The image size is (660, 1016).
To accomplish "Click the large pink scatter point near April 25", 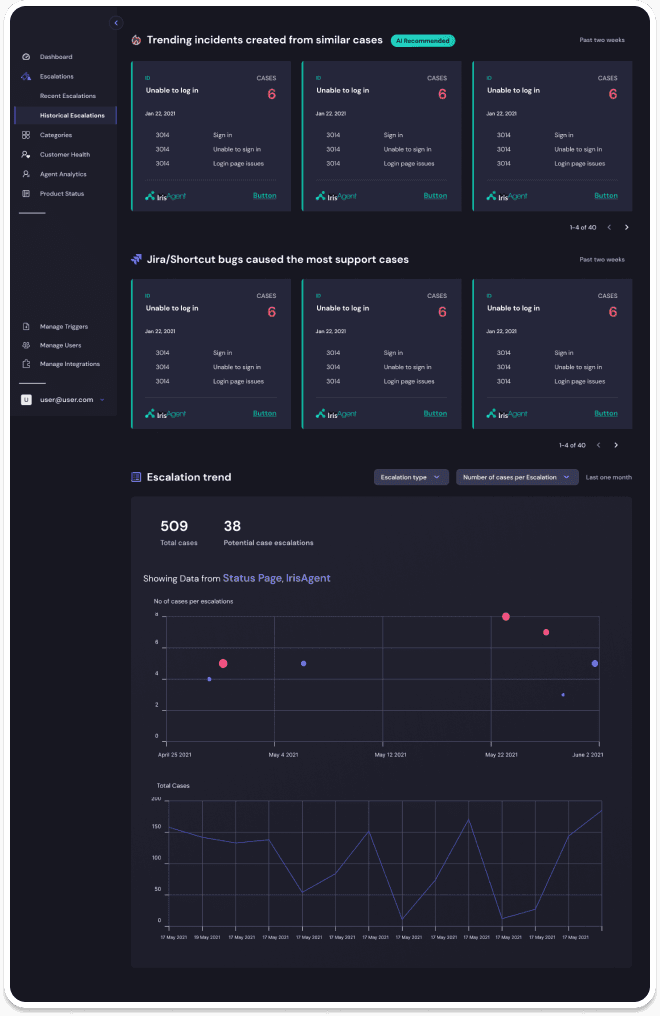I will pyautogui.click(x=223, y=664).
